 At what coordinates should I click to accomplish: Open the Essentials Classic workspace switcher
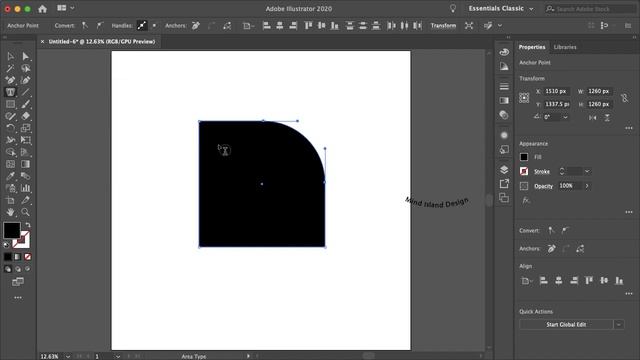(501, 9)
